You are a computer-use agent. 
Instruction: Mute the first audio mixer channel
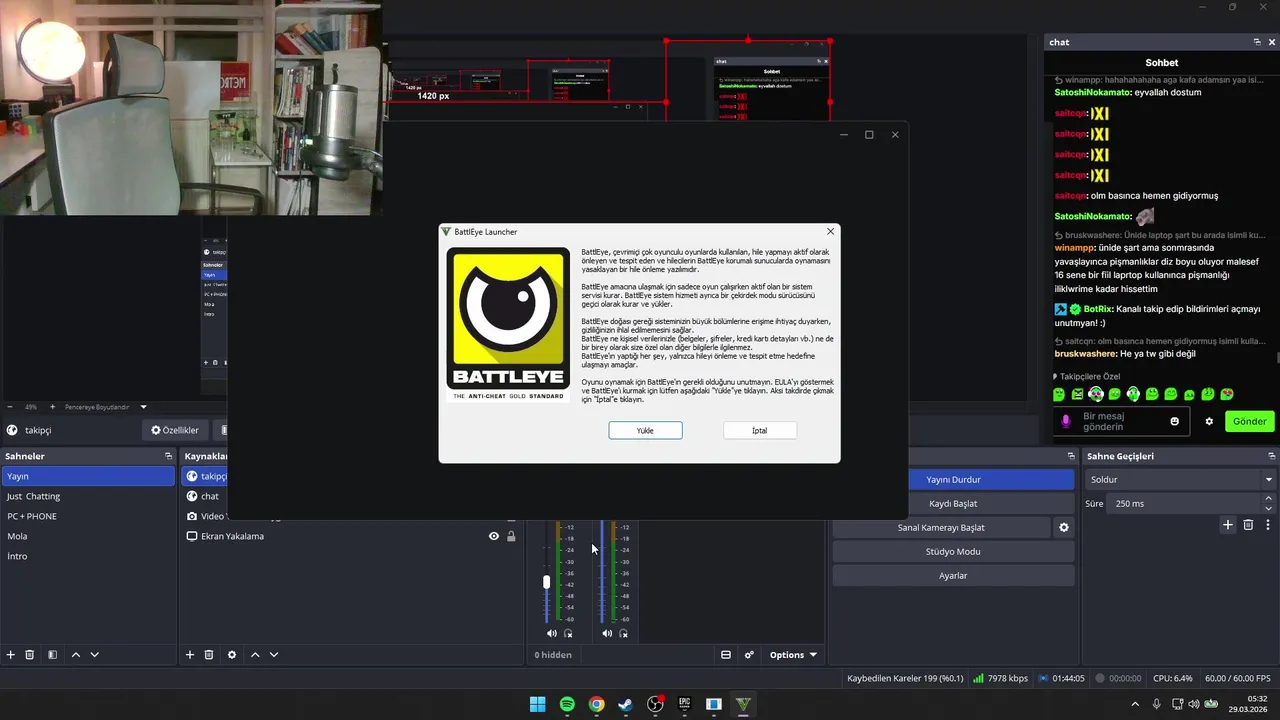click(x=551, y=633)
